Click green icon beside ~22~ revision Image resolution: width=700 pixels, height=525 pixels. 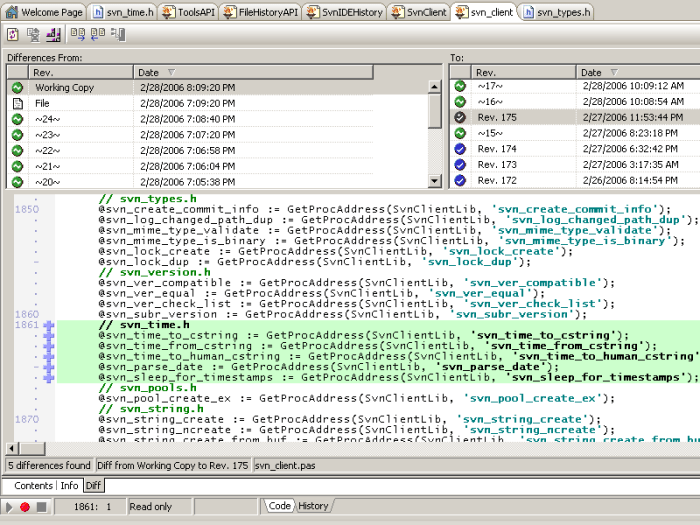[x=17, y=150]
